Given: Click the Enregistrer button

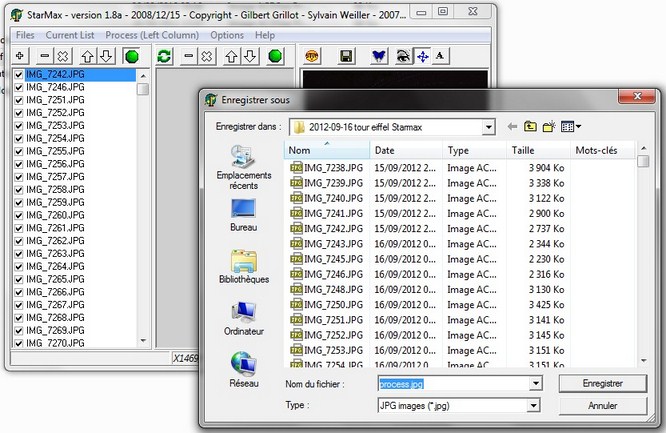Looking at the screenshot, I should [603, 384].
